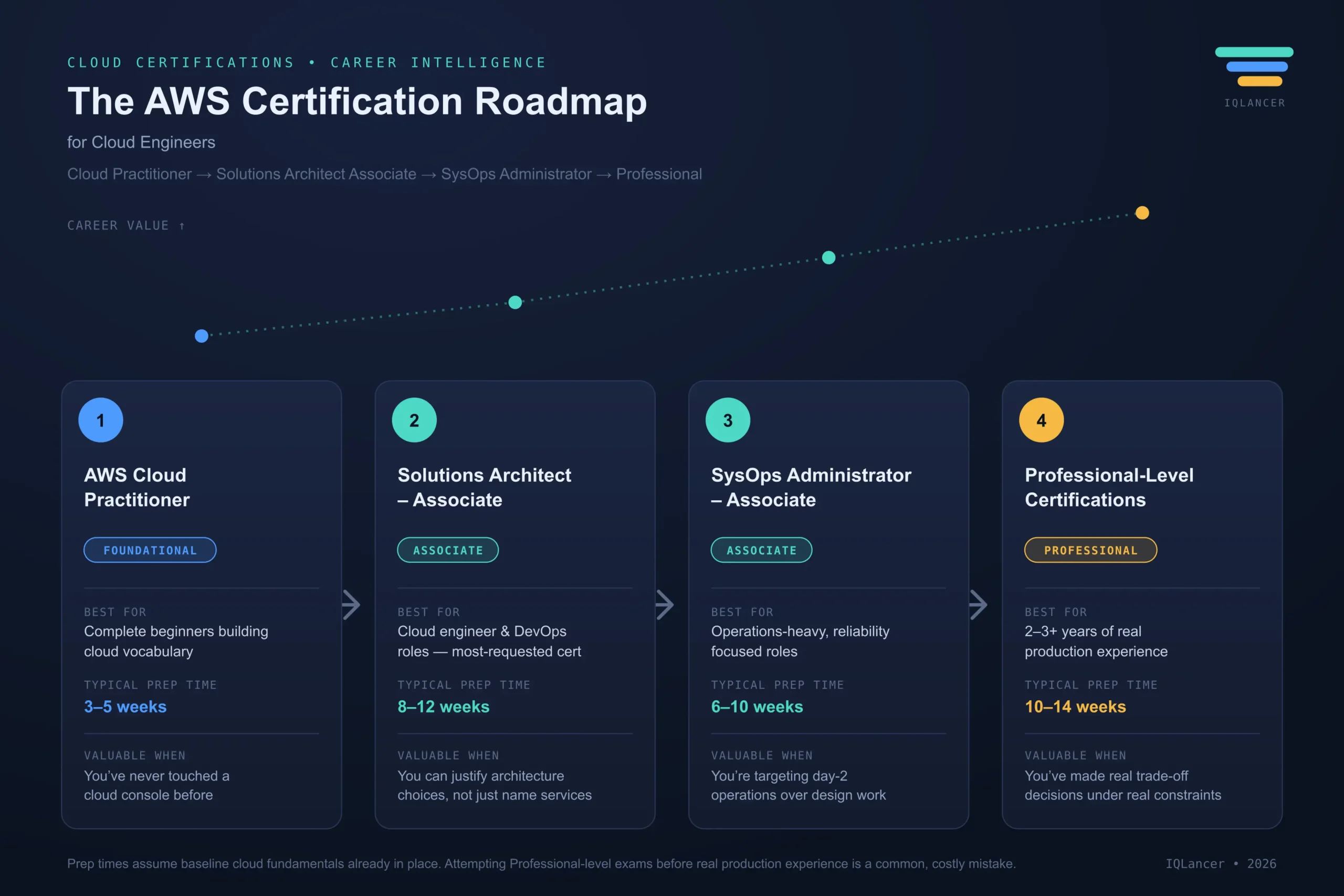Select the lower teal chart dot

(515, 302)
